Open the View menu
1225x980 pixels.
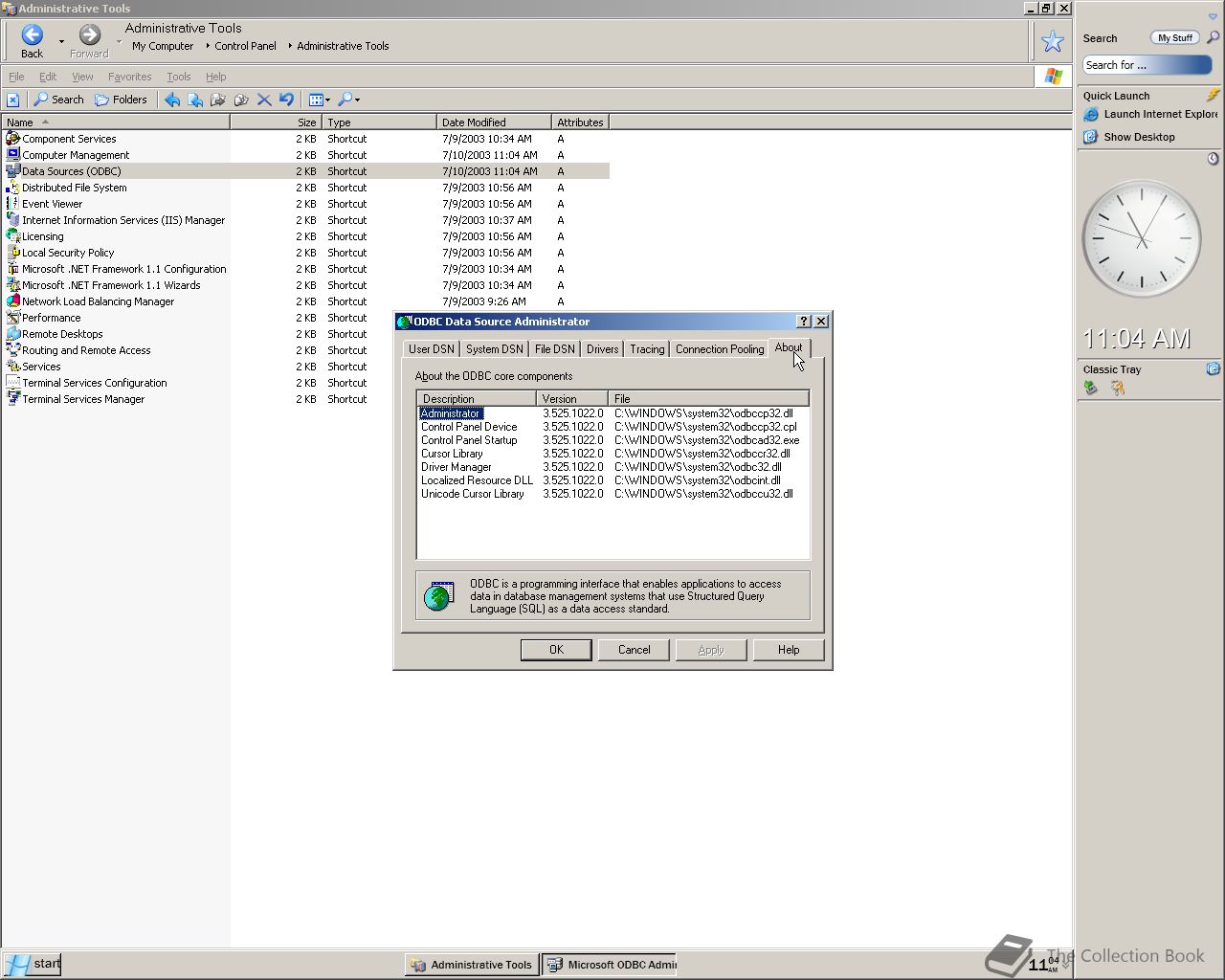coord(82,77)
